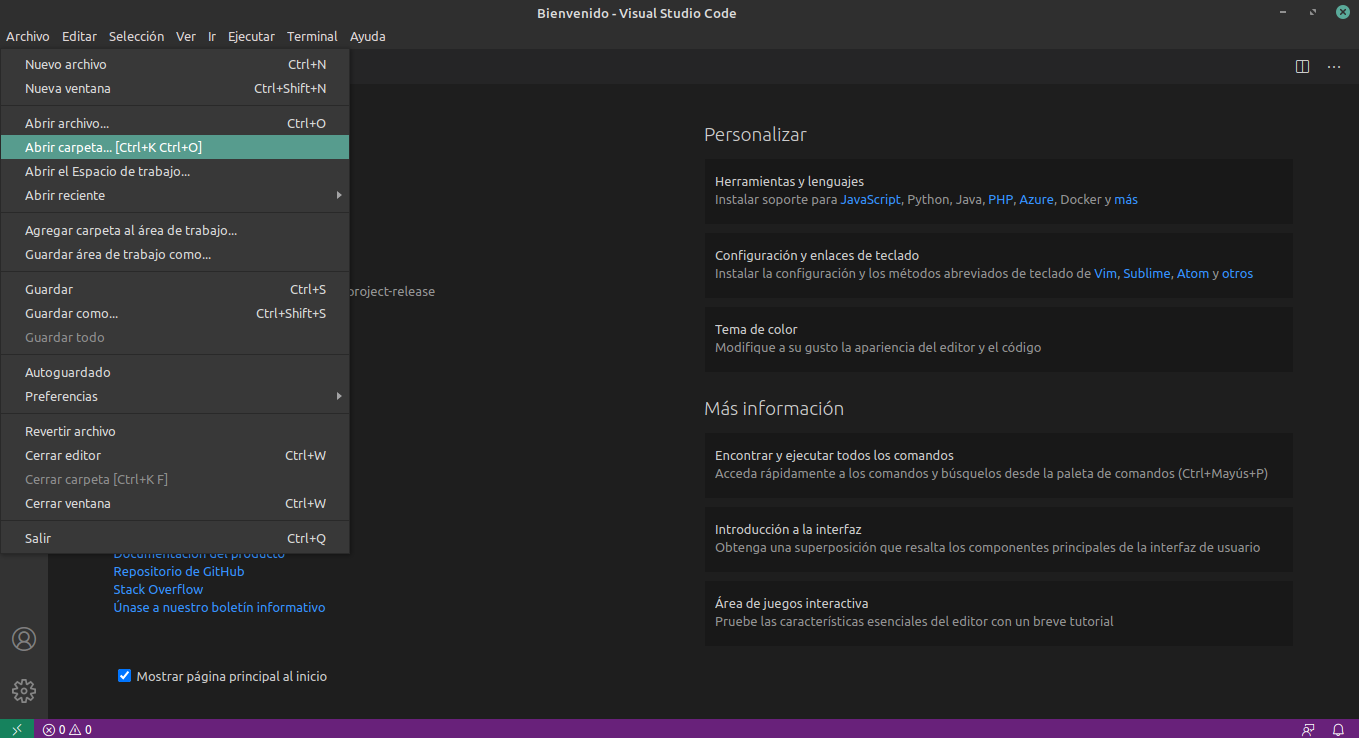Select 'Agregar carpeta al área de trabajo...'
The image size is (1359, 738).
tap(175, 230)
